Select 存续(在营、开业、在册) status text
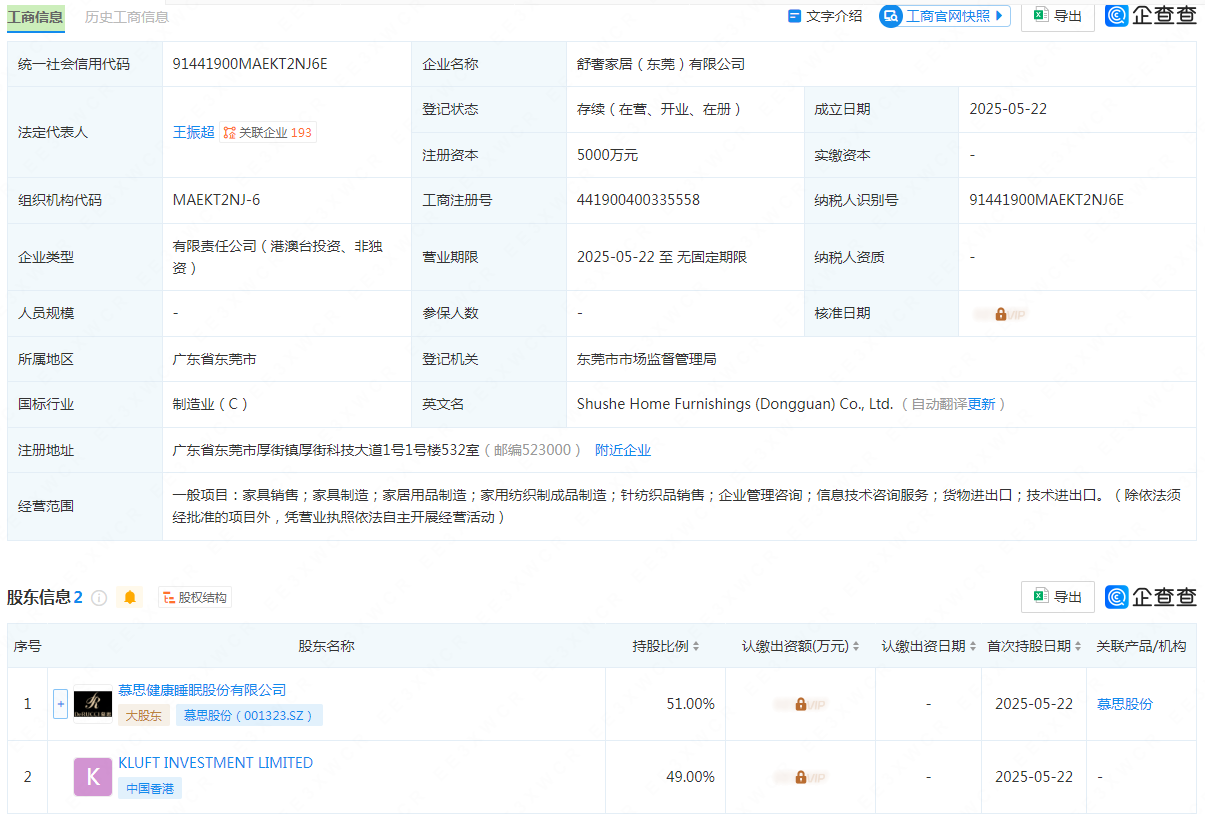Screen dimensions: 1205x814 click(x=659, y=109)
